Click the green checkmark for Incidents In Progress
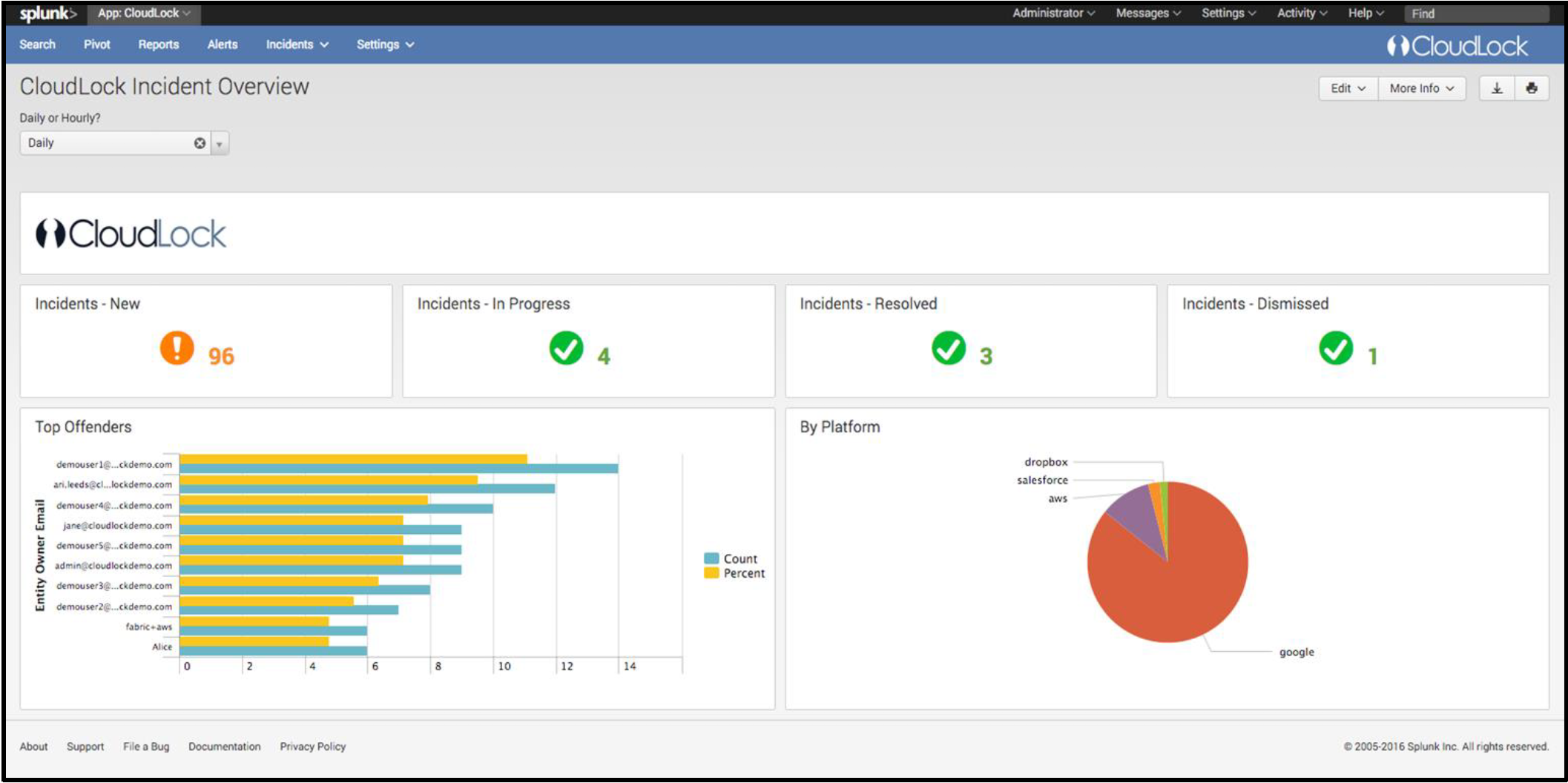Image resolution: width=1568 pixels, height=783 pixels. [x=566, y=348]
